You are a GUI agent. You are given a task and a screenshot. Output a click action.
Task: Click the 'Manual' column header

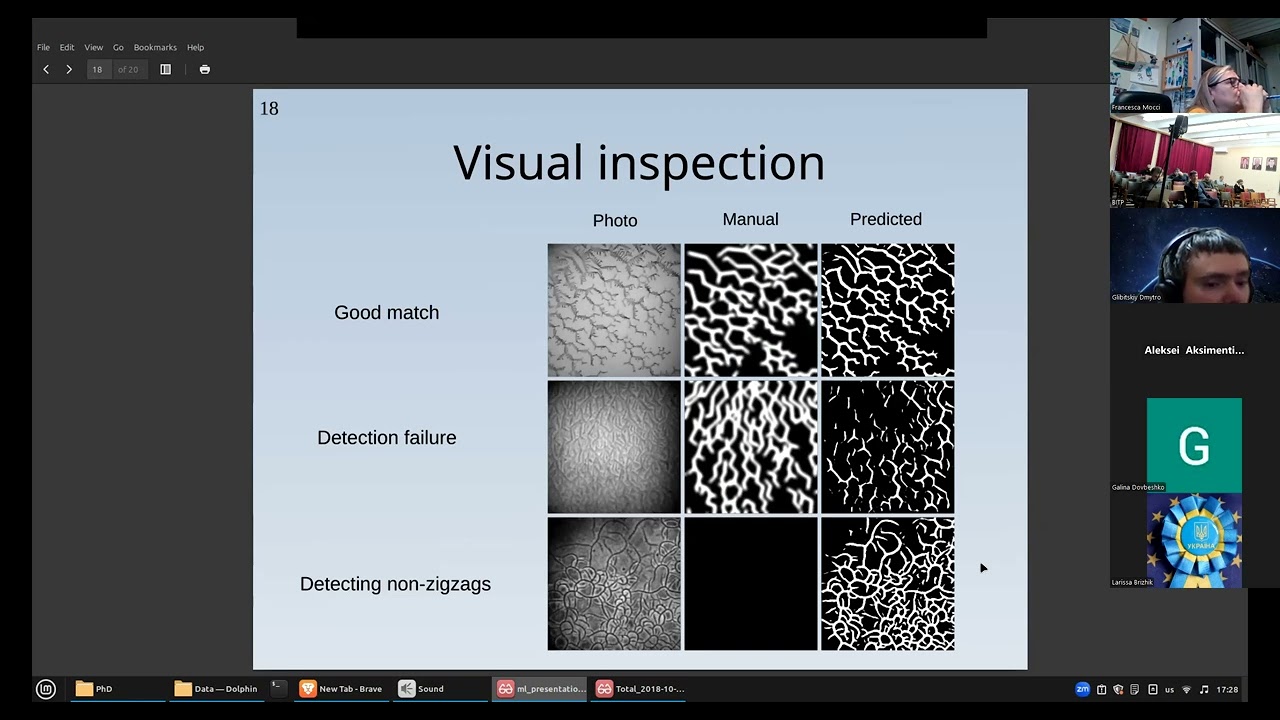751,219
